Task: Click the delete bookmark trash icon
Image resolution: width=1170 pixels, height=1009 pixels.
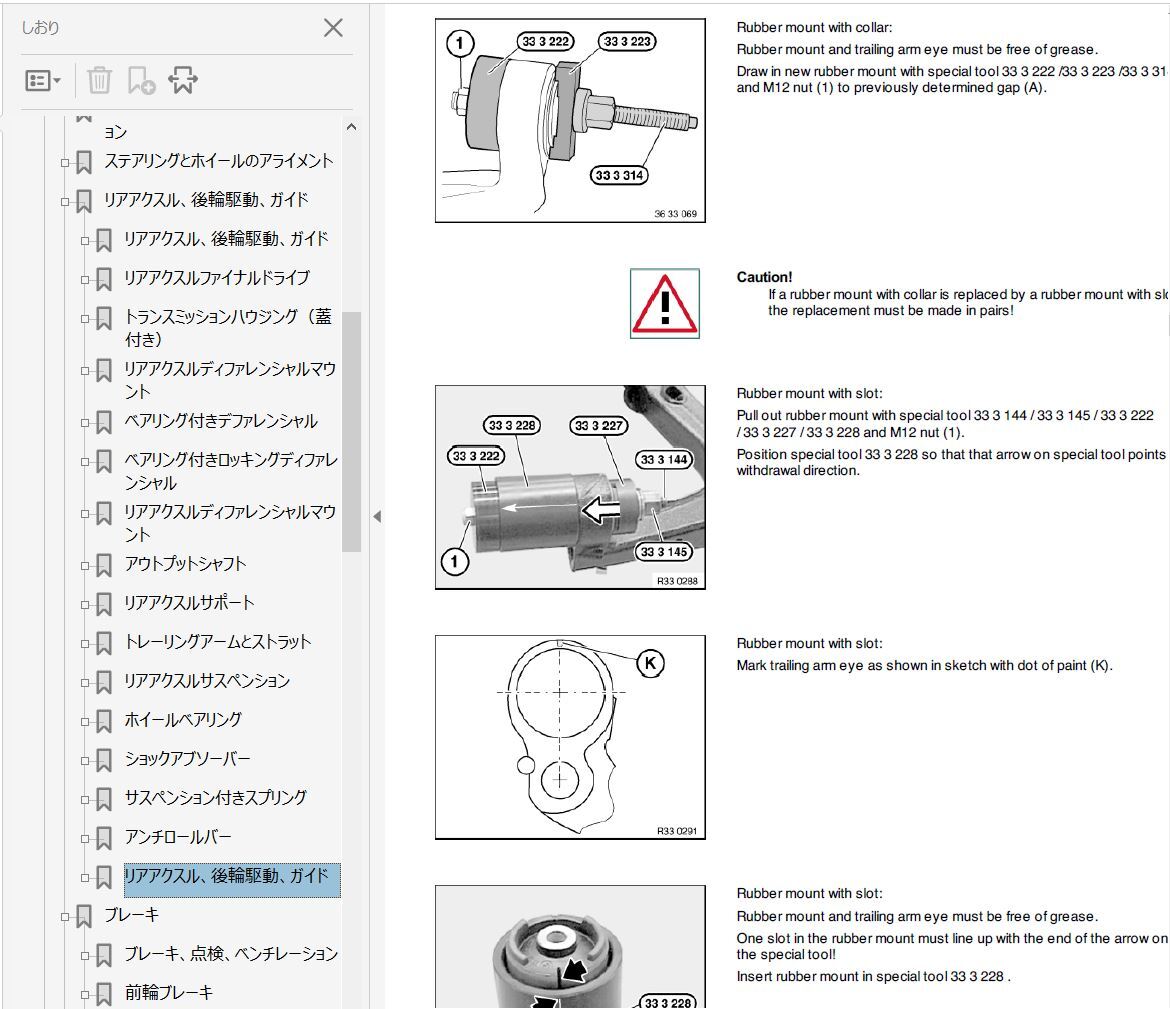Action: 99,81
